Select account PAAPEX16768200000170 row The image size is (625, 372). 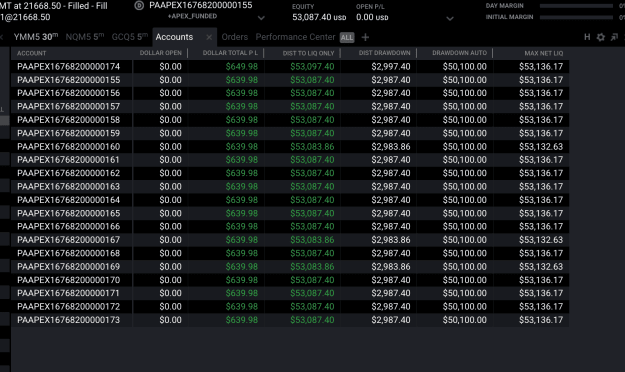click(290, 280)
